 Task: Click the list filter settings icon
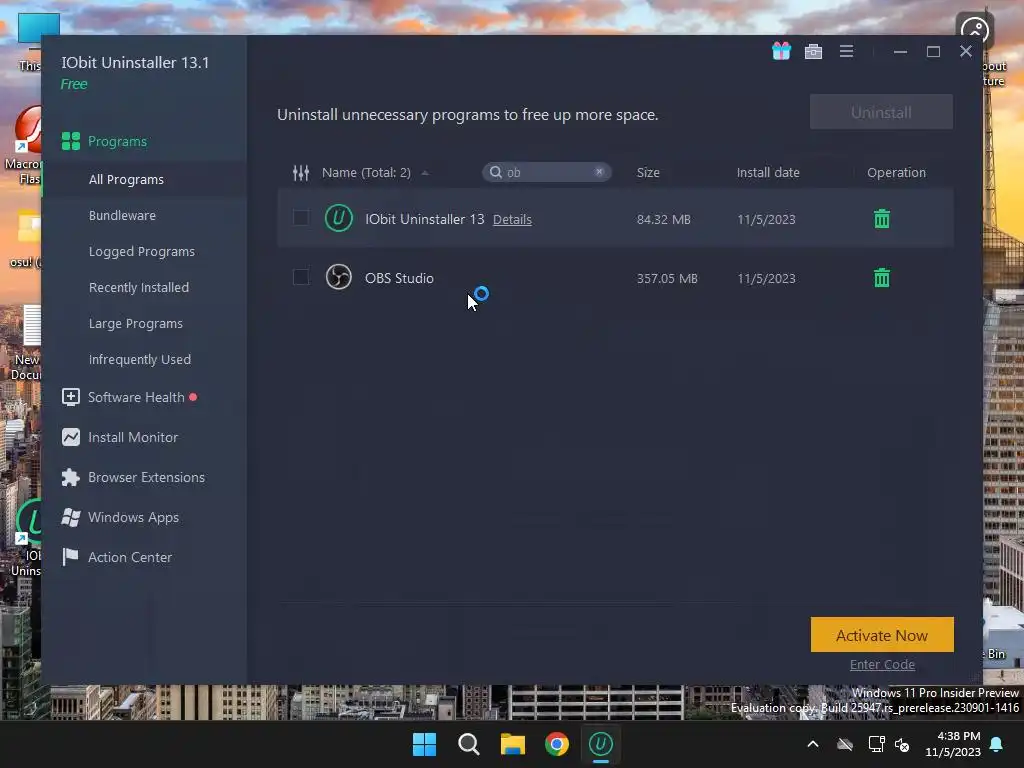301,172
